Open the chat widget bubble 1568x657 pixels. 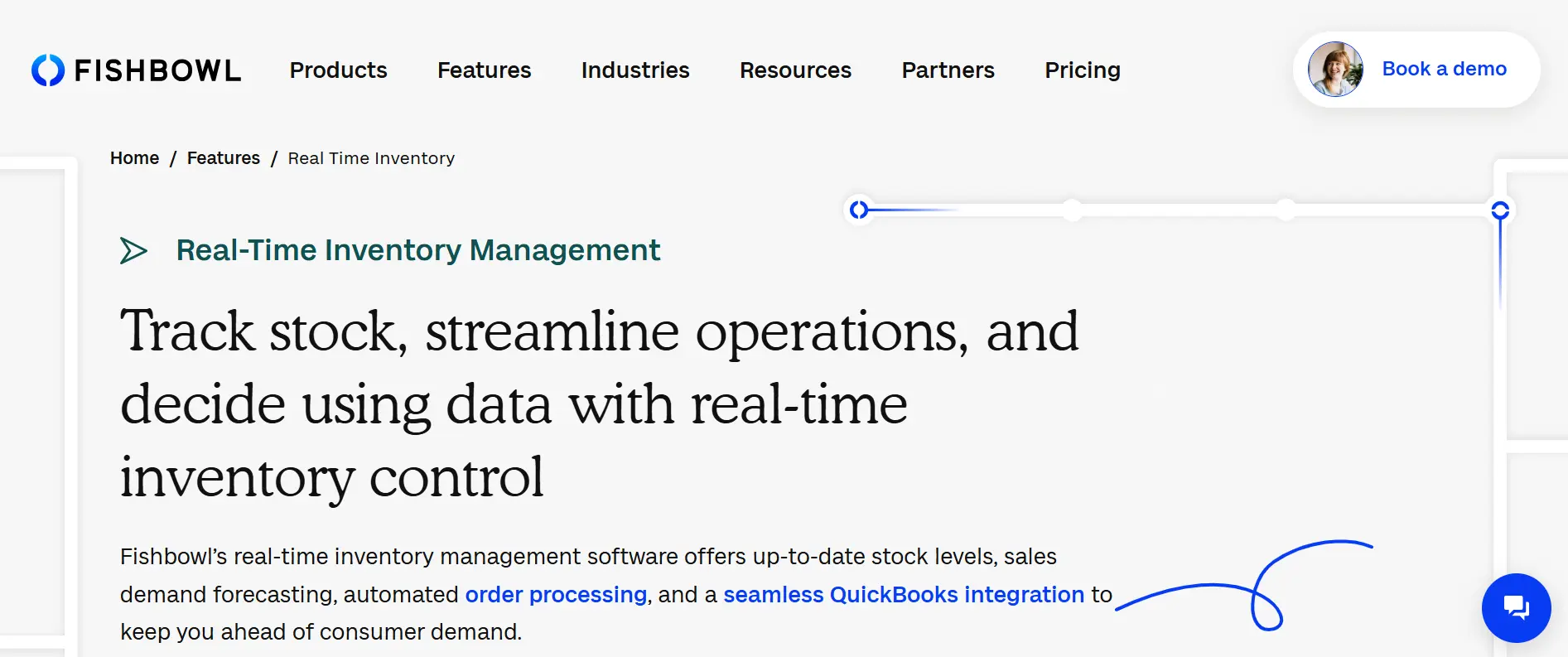[x=1516, y=607]
